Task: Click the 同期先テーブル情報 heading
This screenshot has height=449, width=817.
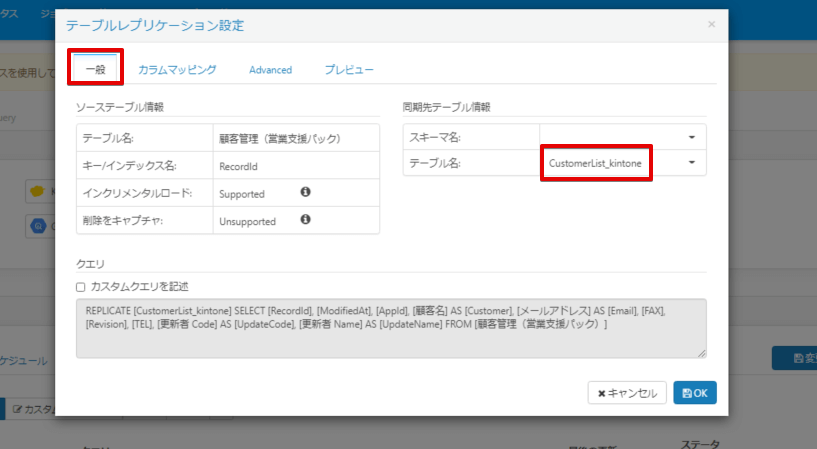Action: pos(447,107)
